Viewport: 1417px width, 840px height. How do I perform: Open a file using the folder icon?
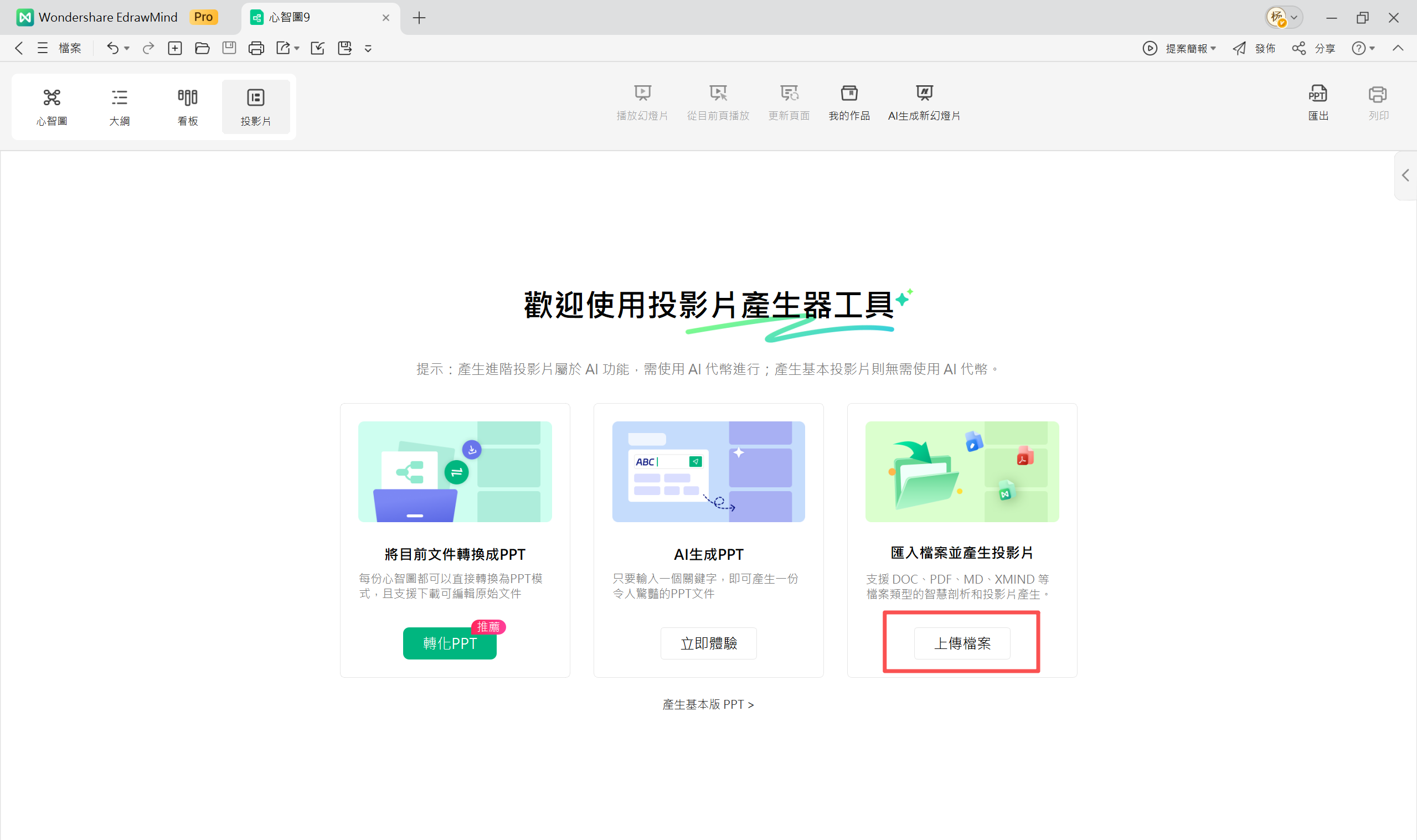point(202,48)
